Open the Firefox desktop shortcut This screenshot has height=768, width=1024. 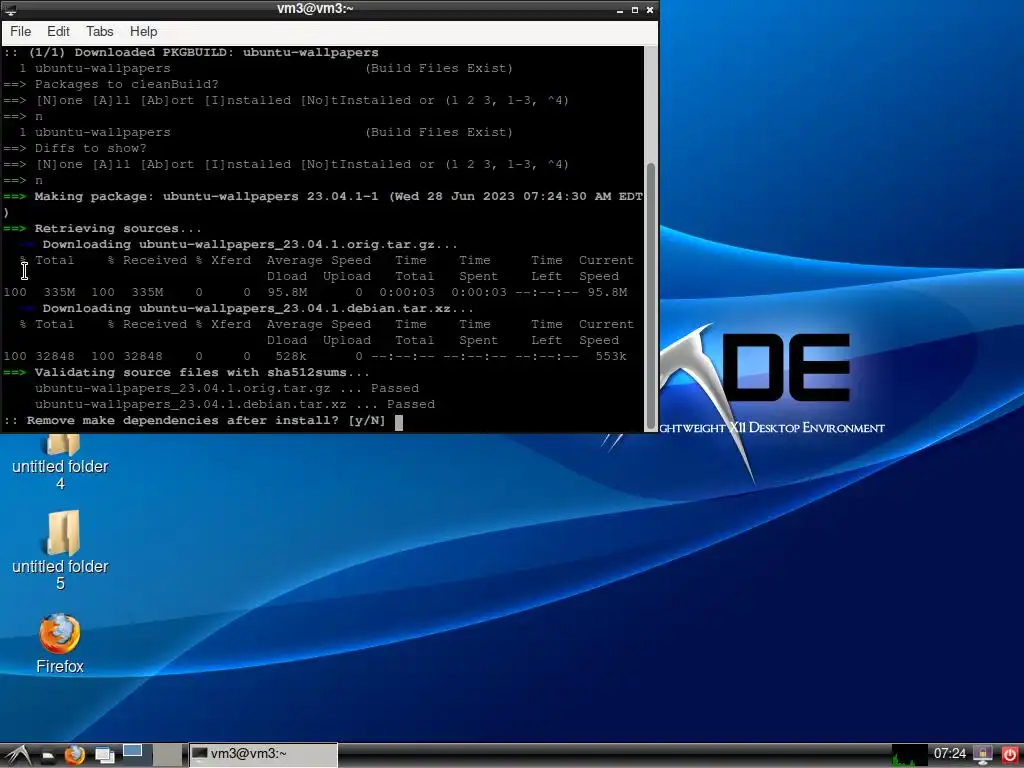(x=59, y=643)
